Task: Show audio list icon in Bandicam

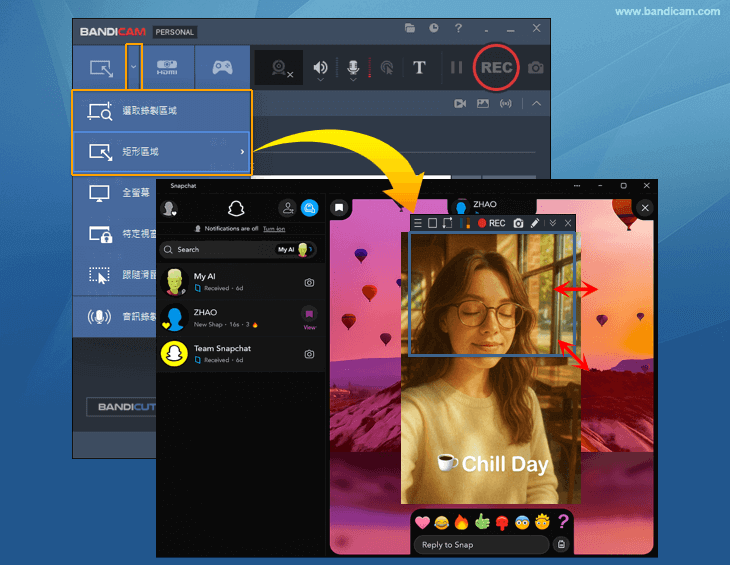Action: tap(506, 103)
